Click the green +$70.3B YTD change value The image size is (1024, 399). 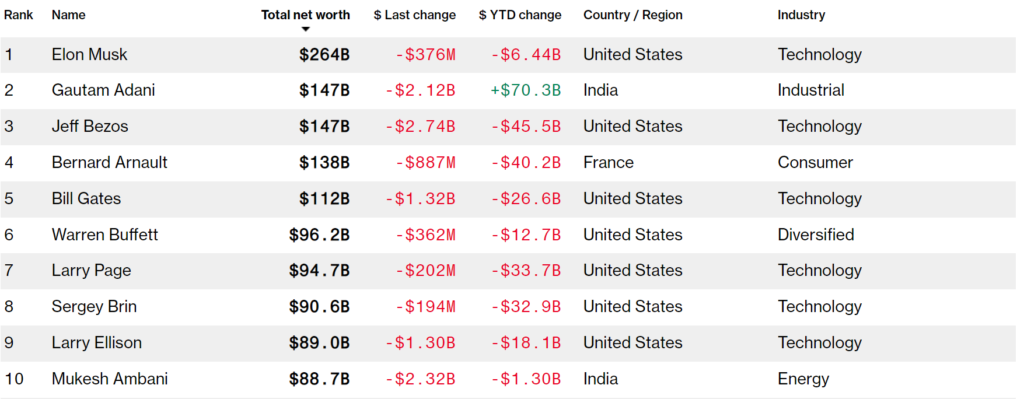(526, 90)
